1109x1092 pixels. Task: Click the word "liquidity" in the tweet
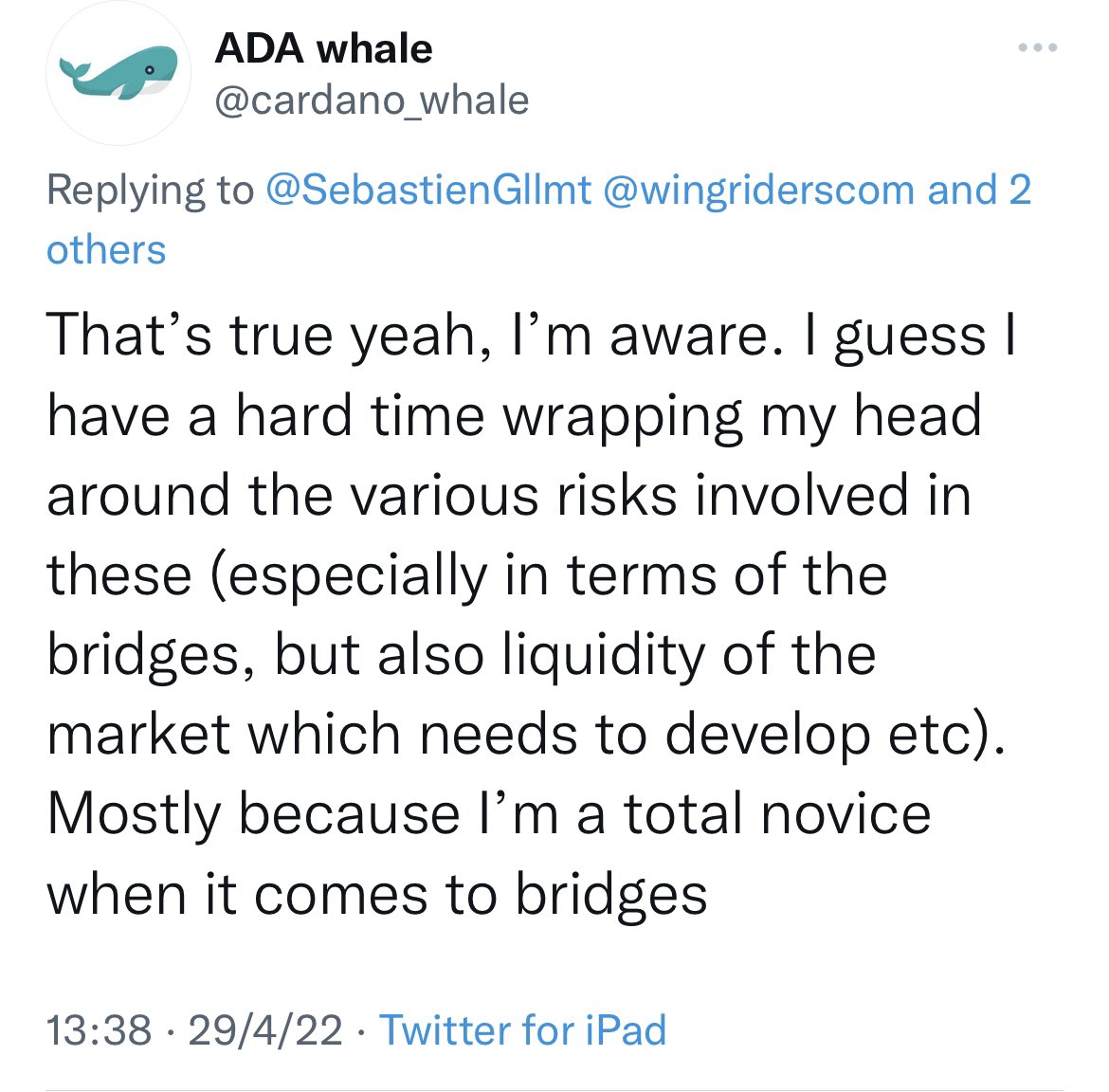pos(603,656)
